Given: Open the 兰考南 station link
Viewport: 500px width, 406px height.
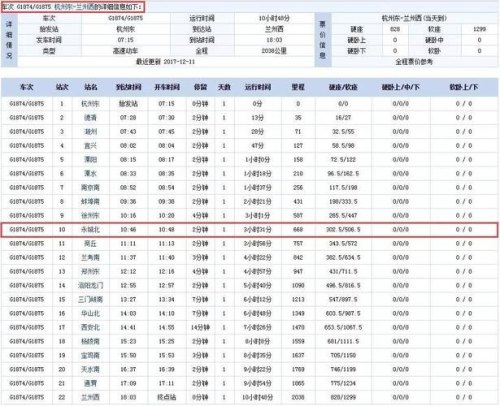Looking at the screenshot, I should [x=90, y=258].
